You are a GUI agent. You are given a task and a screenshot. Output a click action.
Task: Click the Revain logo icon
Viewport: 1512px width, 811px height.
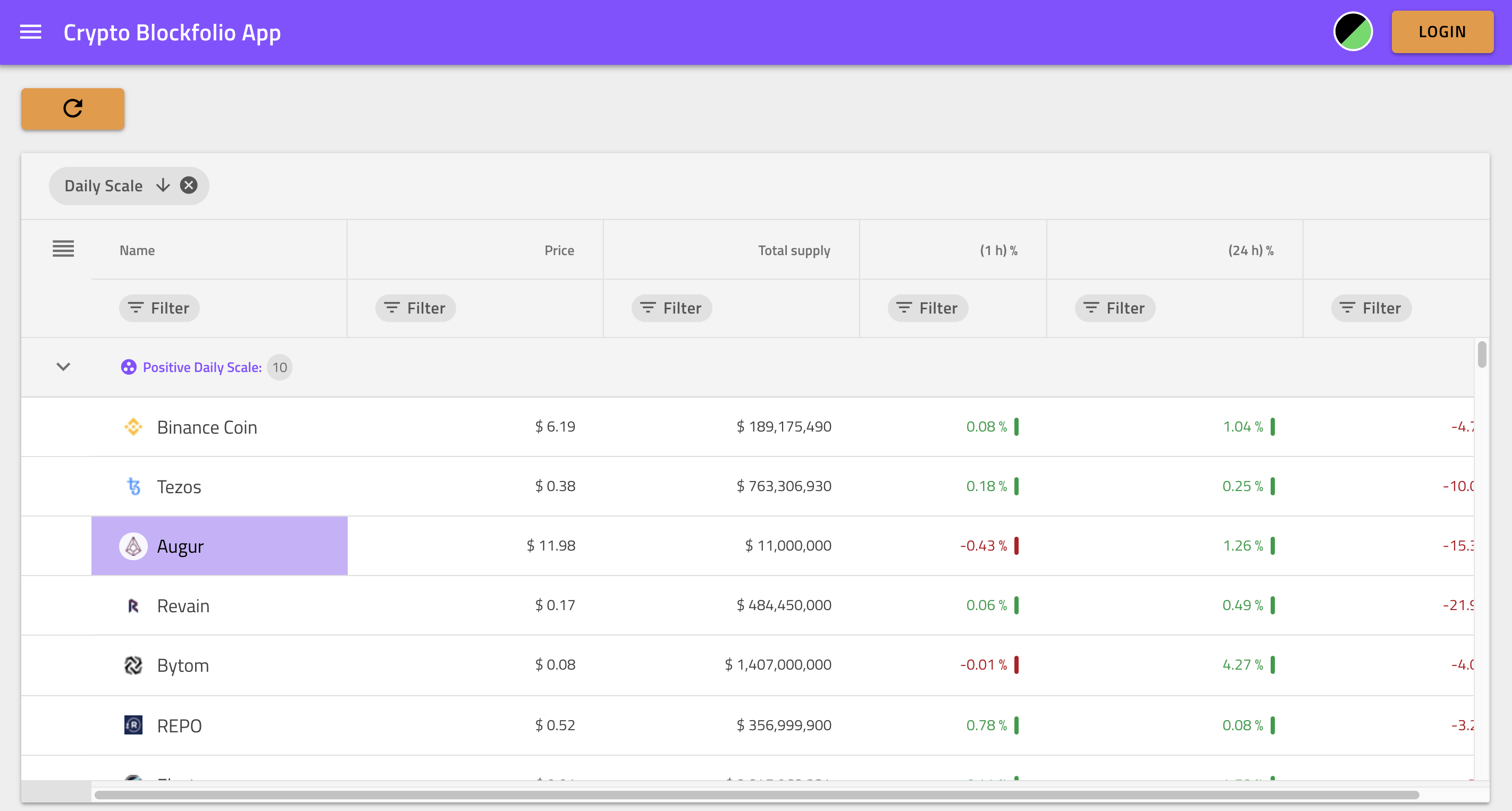tap(133, 606)
